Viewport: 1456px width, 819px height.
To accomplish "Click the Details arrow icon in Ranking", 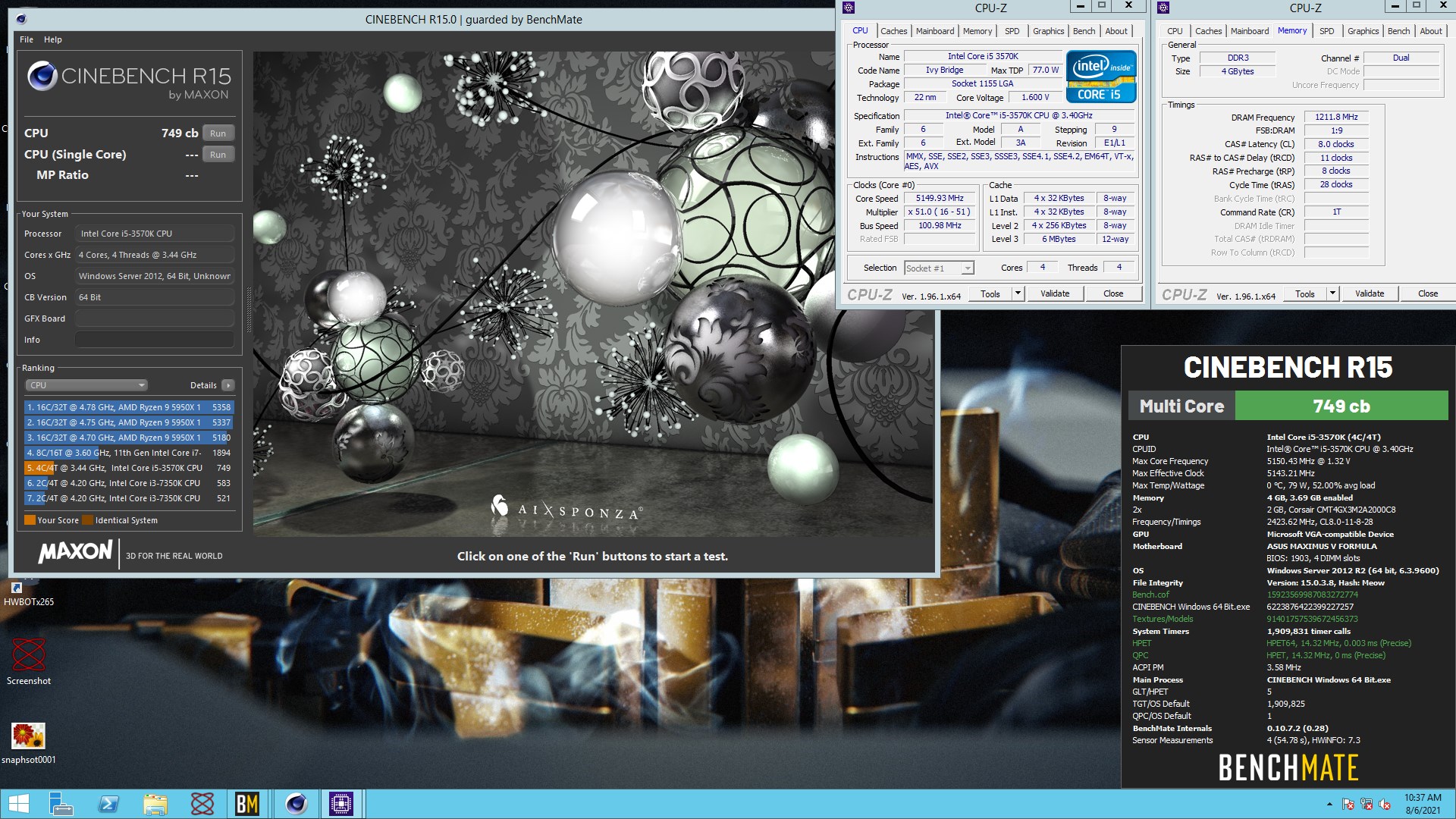I will (227, 385).
